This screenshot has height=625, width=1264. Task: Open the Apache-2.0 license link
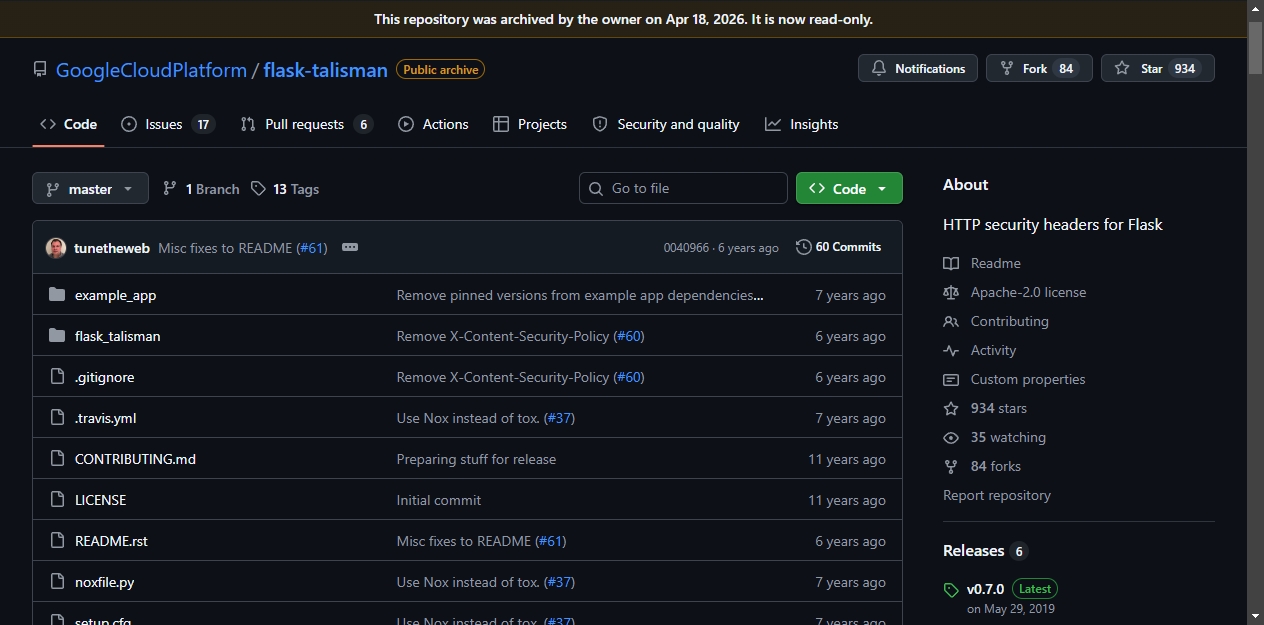click(x=1028, y=292)
